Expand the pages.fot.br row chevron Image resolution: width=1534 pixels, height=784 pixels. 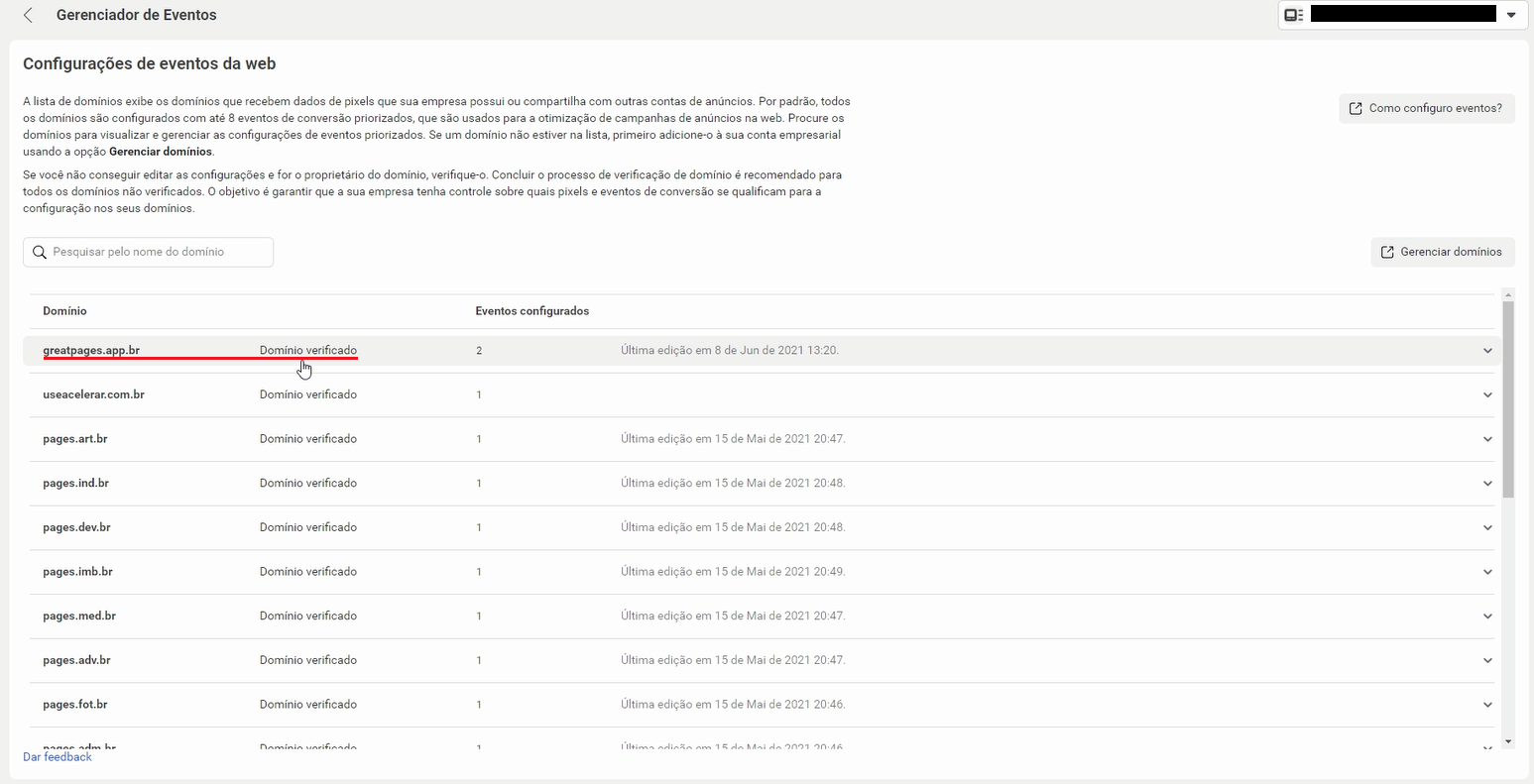pos(1487,705)
